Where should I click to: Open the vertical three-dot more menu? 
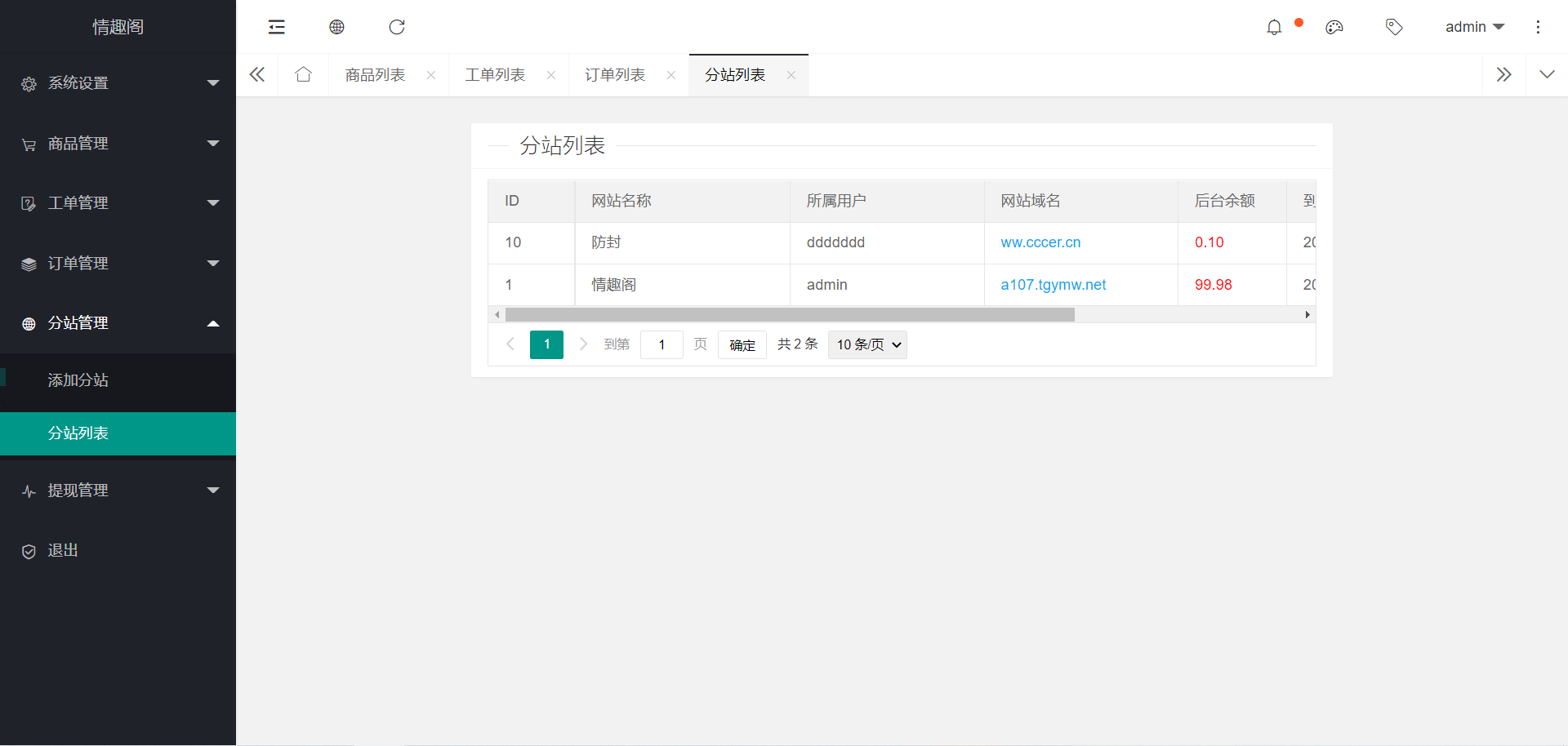[1538, 27]
